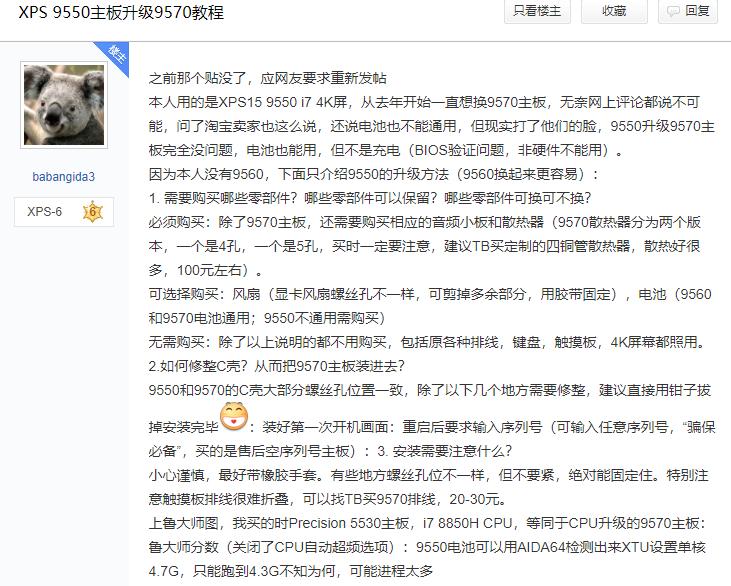Click the level 6 star icon
731x586 pixels.
point(92,212)
